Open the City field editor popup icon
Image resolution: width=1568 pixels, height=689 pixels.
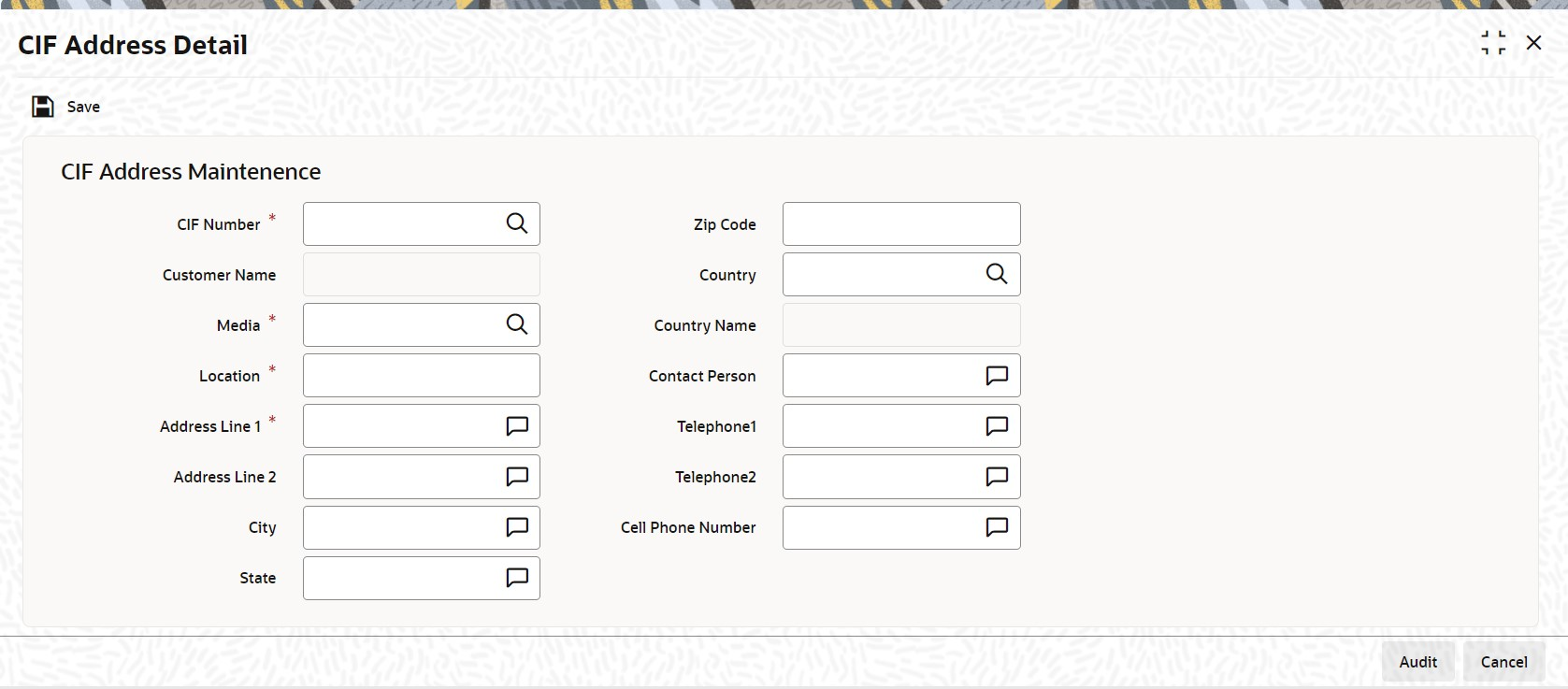point(517,527)
